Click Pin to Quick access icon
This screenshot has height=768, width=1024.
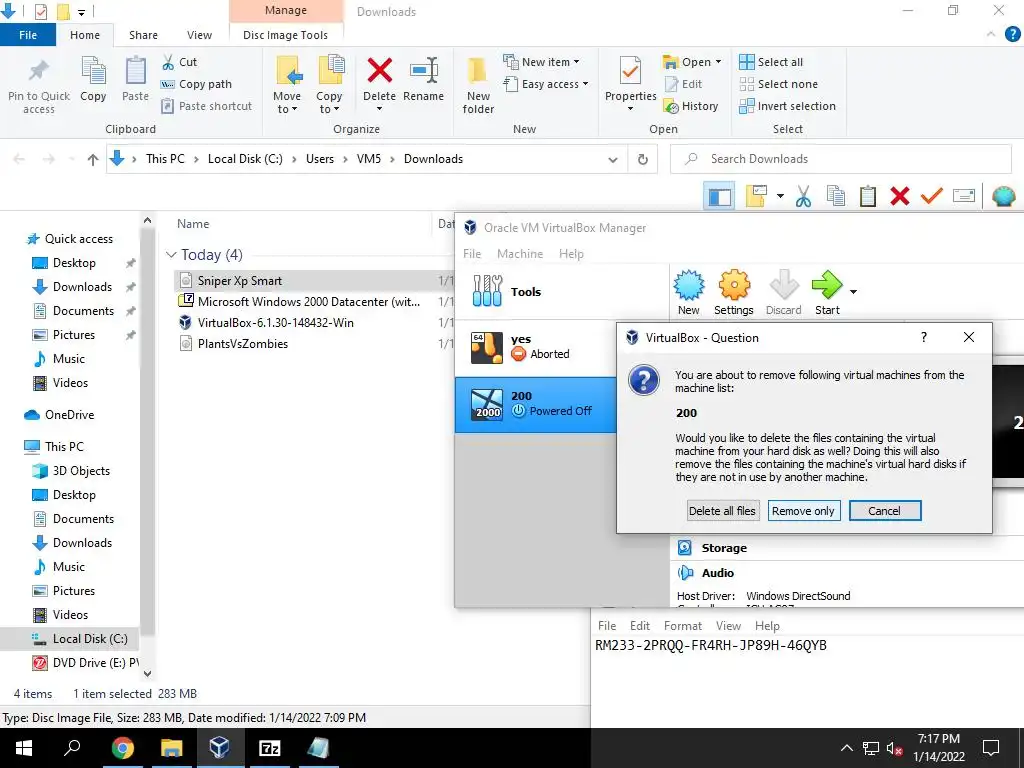point(39,72)
